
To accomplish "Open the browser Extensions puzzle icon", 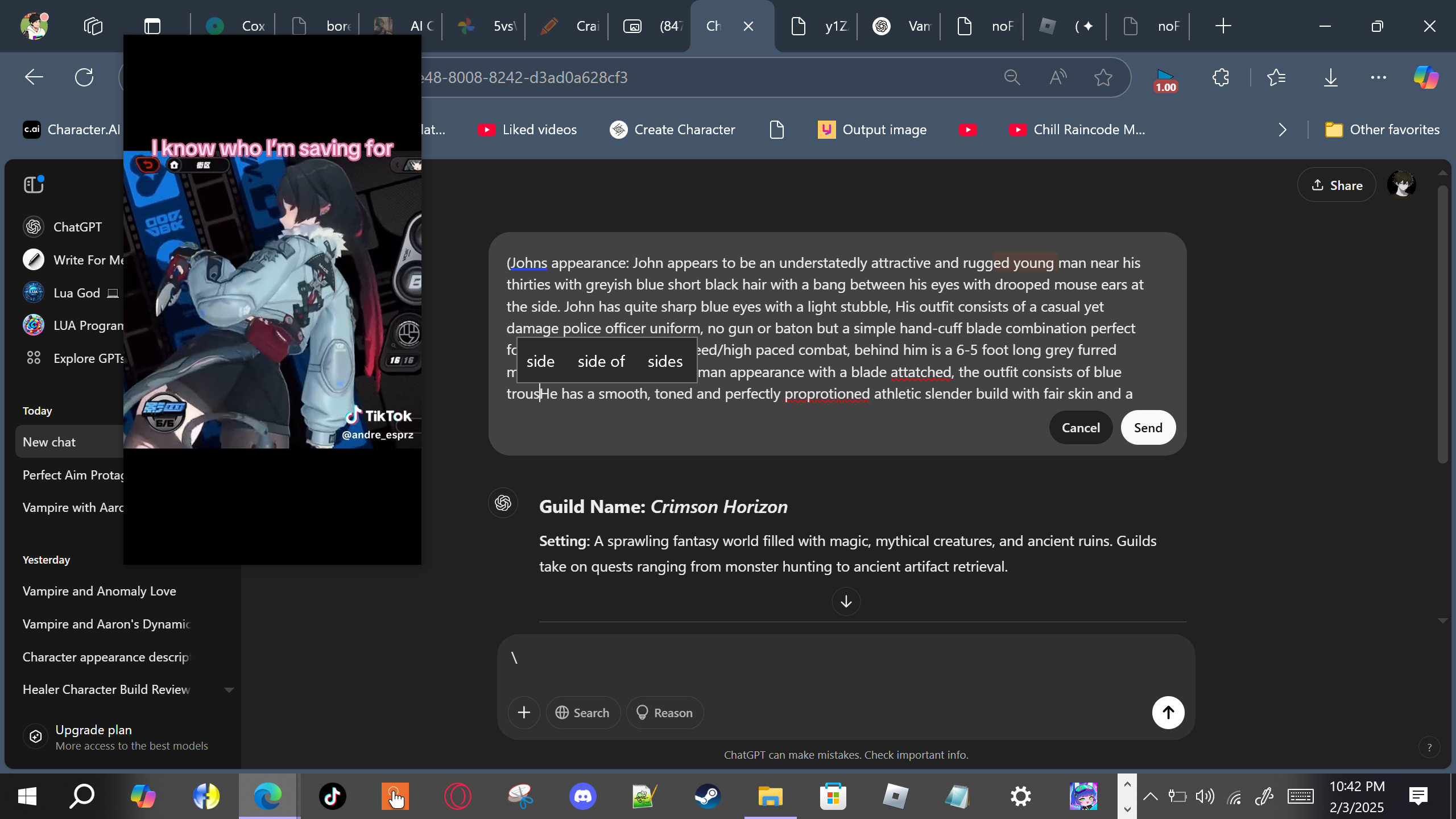I will [x=1221, y=77].
